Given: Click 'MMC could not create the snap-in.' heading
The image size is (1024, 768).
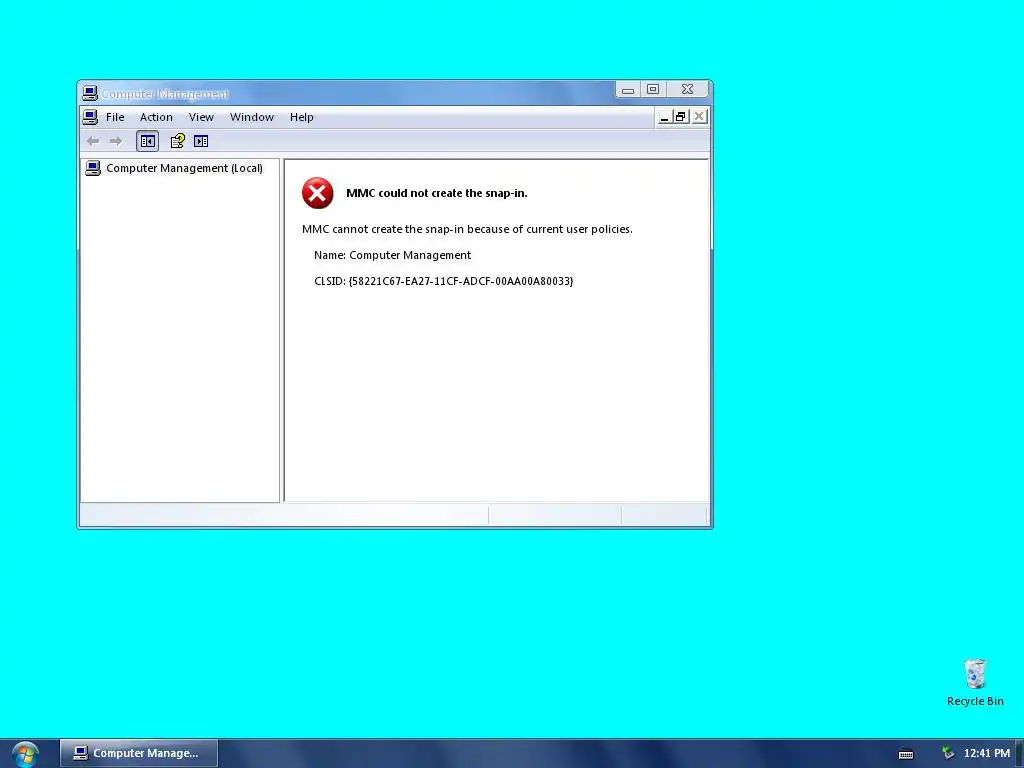Looking at the screenshot, I should point(437,193).
